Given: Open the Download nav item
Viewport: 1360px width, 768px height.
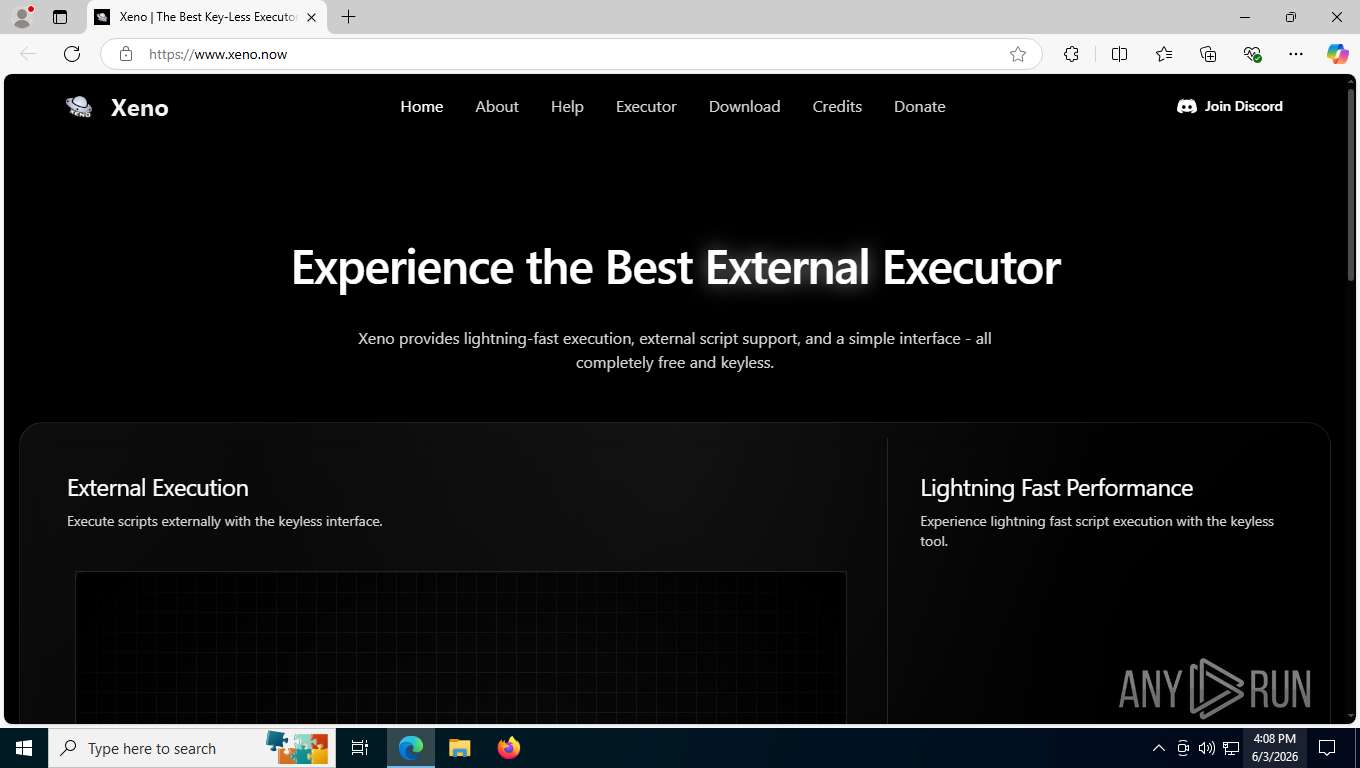Looking at the screenshot, I should coord(745,106).
